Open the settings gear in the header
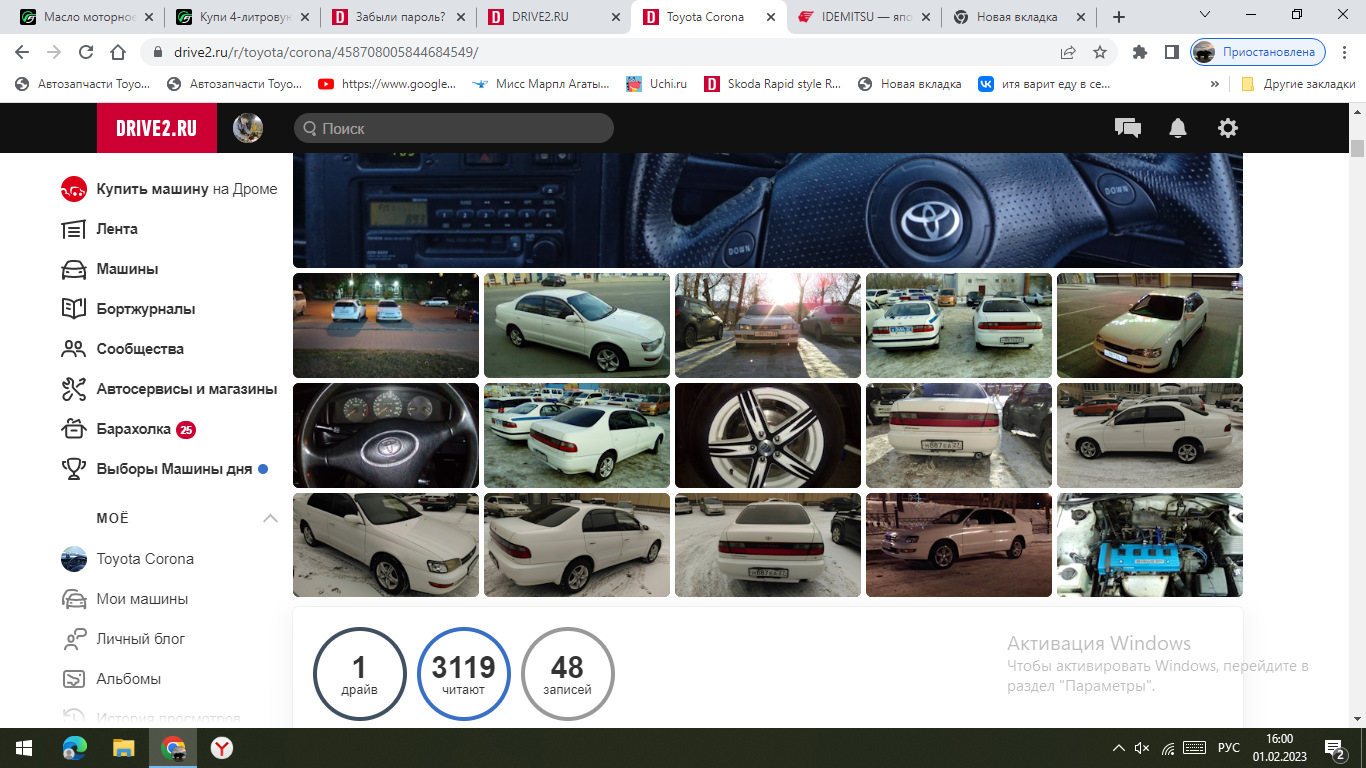This screenshot has height=768, width=1366. [1227, 128]
